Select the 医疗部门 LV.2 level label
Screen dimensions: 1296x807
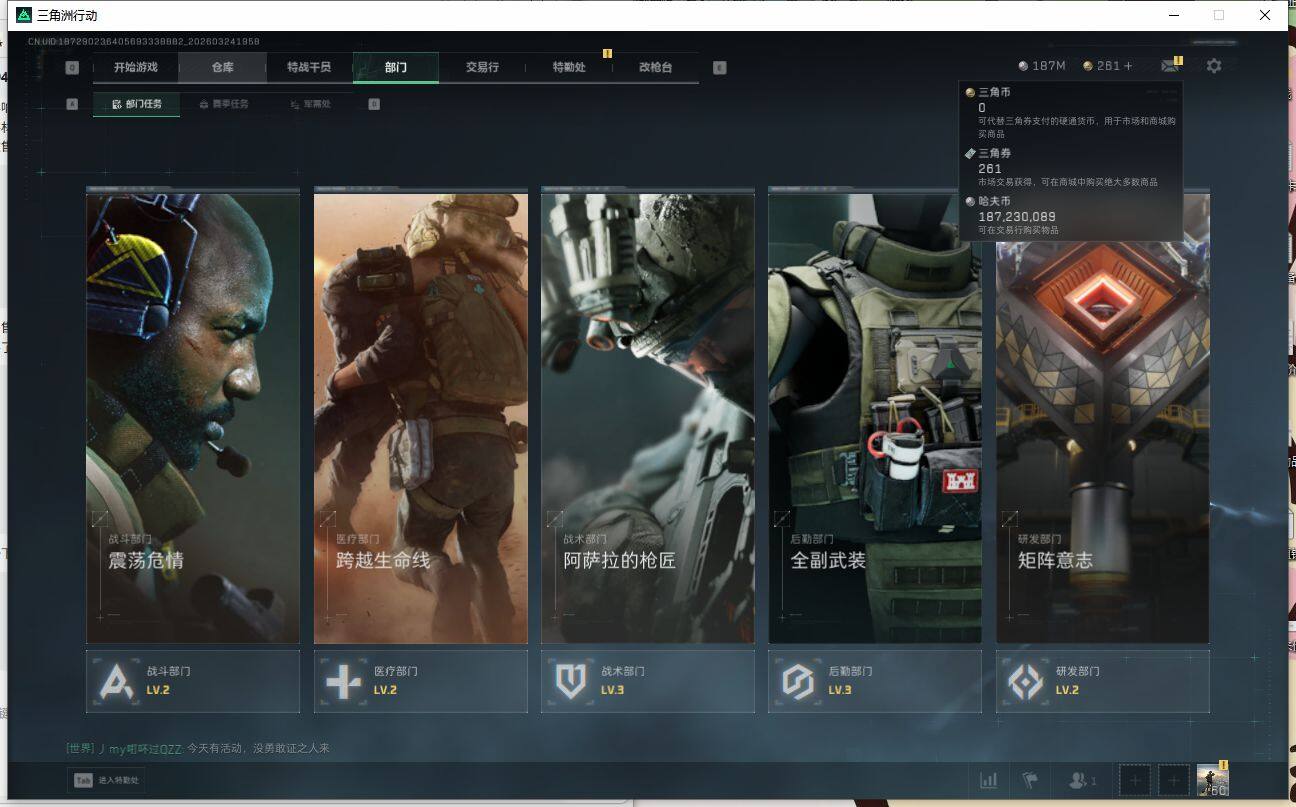coord(385,690)
